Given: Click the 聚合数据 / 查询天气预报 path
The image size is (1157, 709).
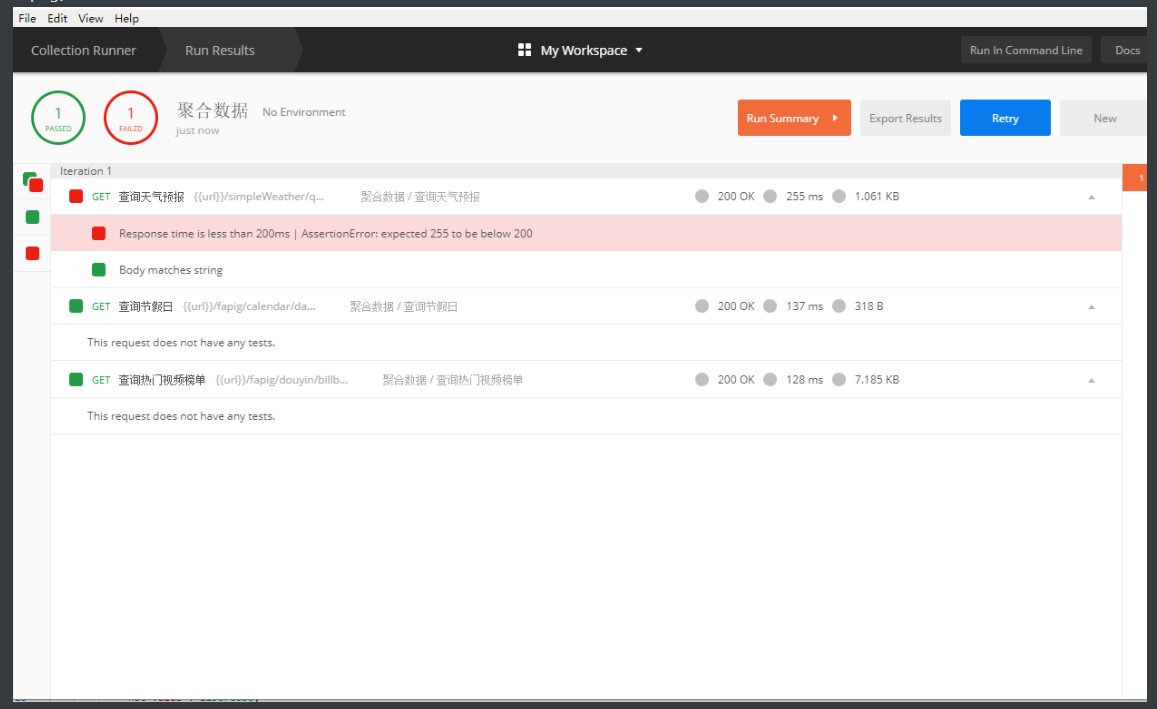Looking at the screenshot, I should tap(420, 196).
